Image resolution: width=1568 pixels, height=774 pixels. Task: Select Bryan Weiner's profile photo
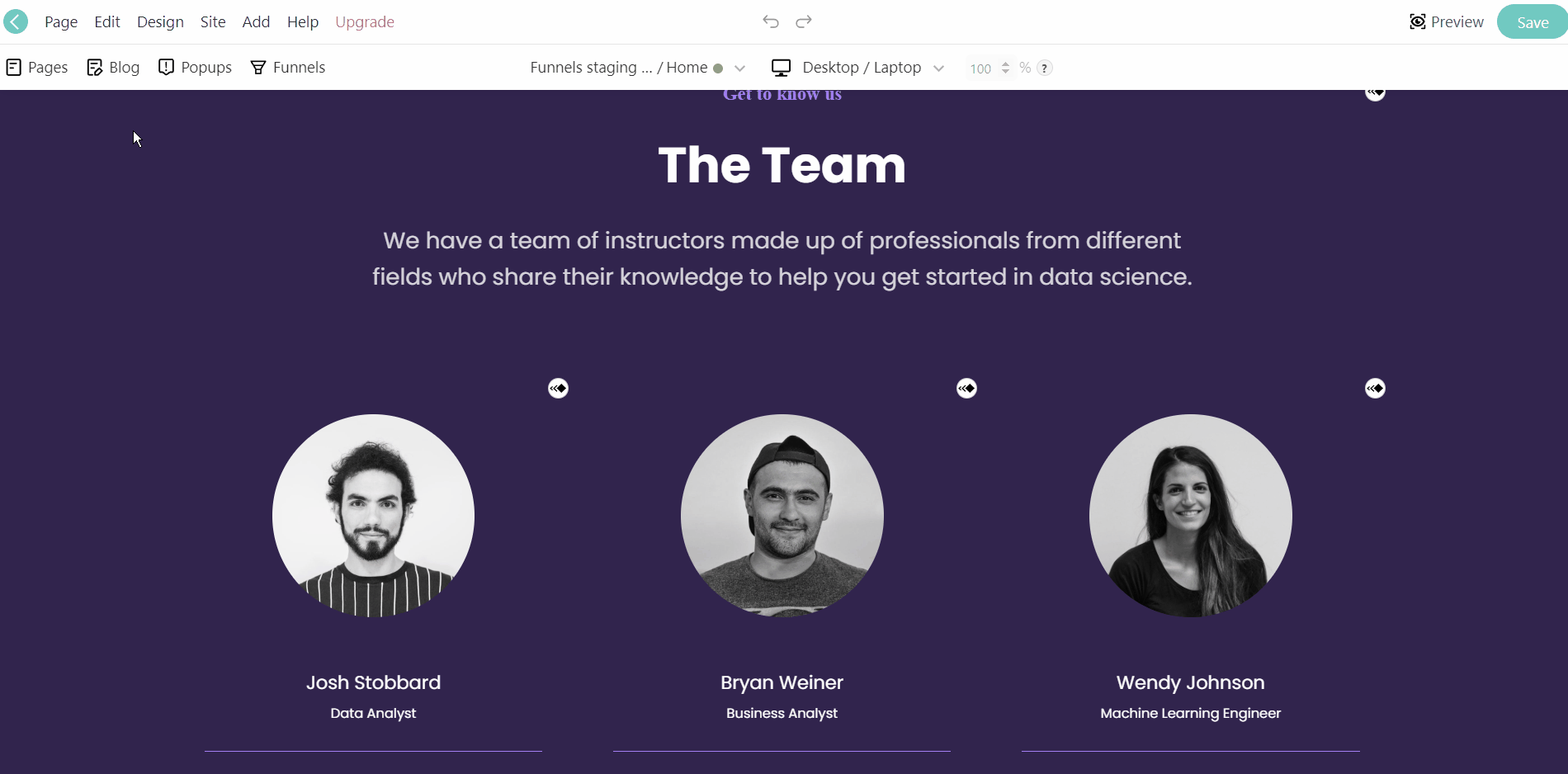click(782, 516)
